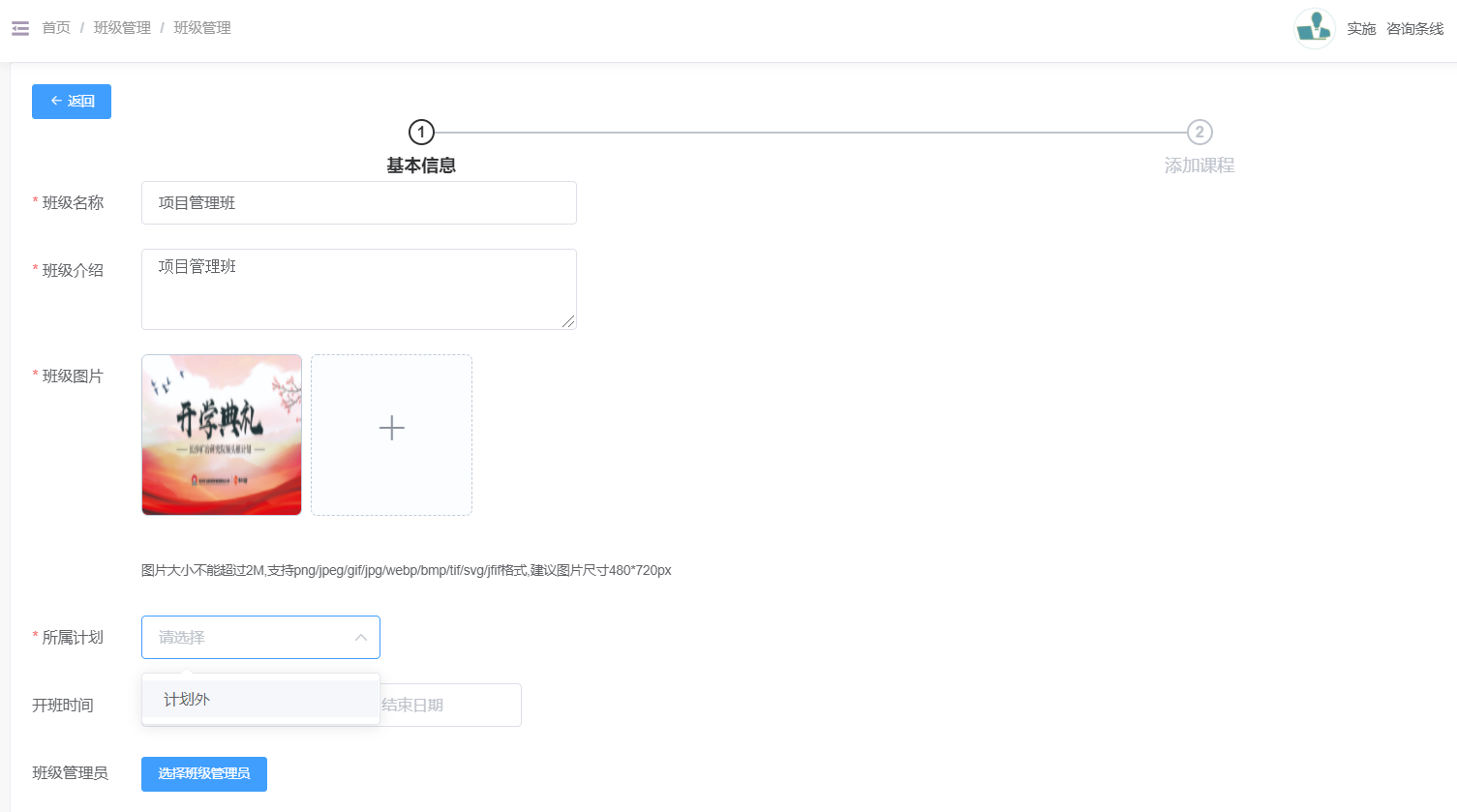Viewport: 1457px width, 812px height.
Task: Select step 1 circle 基本信息
Action: pos(421,133)
